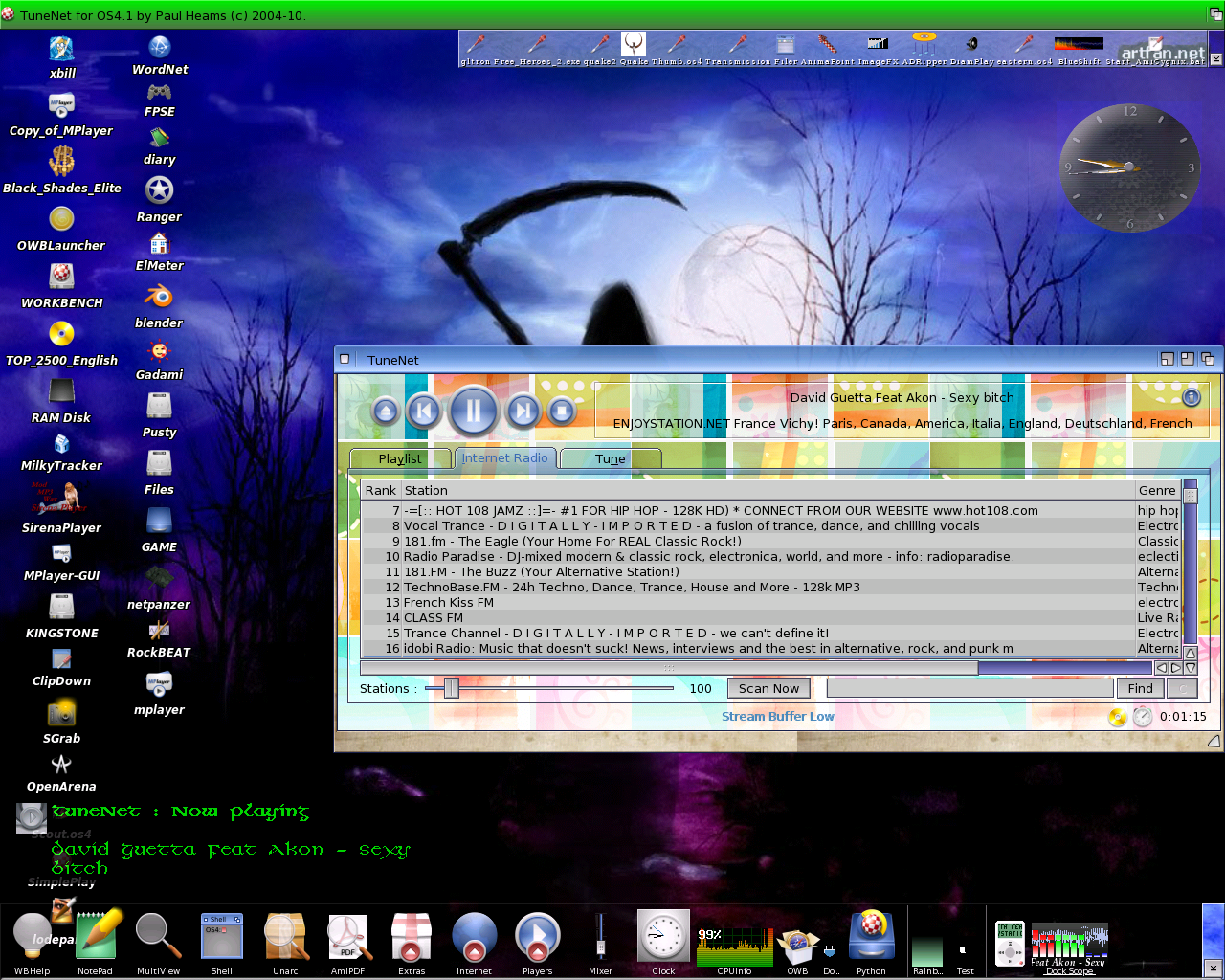Image resolution: width=1225 pixels, height=980 pixels.
Task: Focus the station search text field
Action: (970, 688)
